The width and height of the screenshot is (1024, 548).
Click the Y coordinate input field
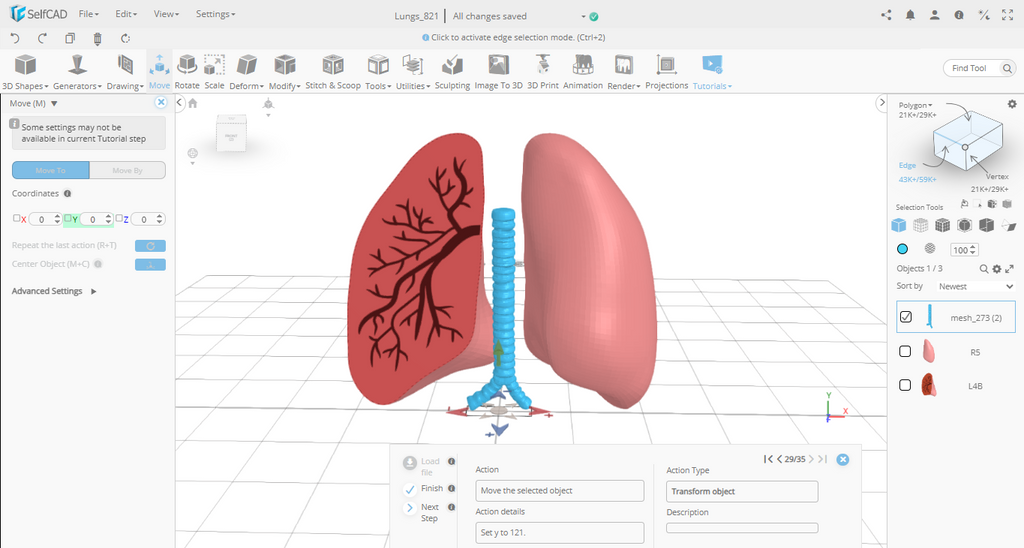pos(95,219)
